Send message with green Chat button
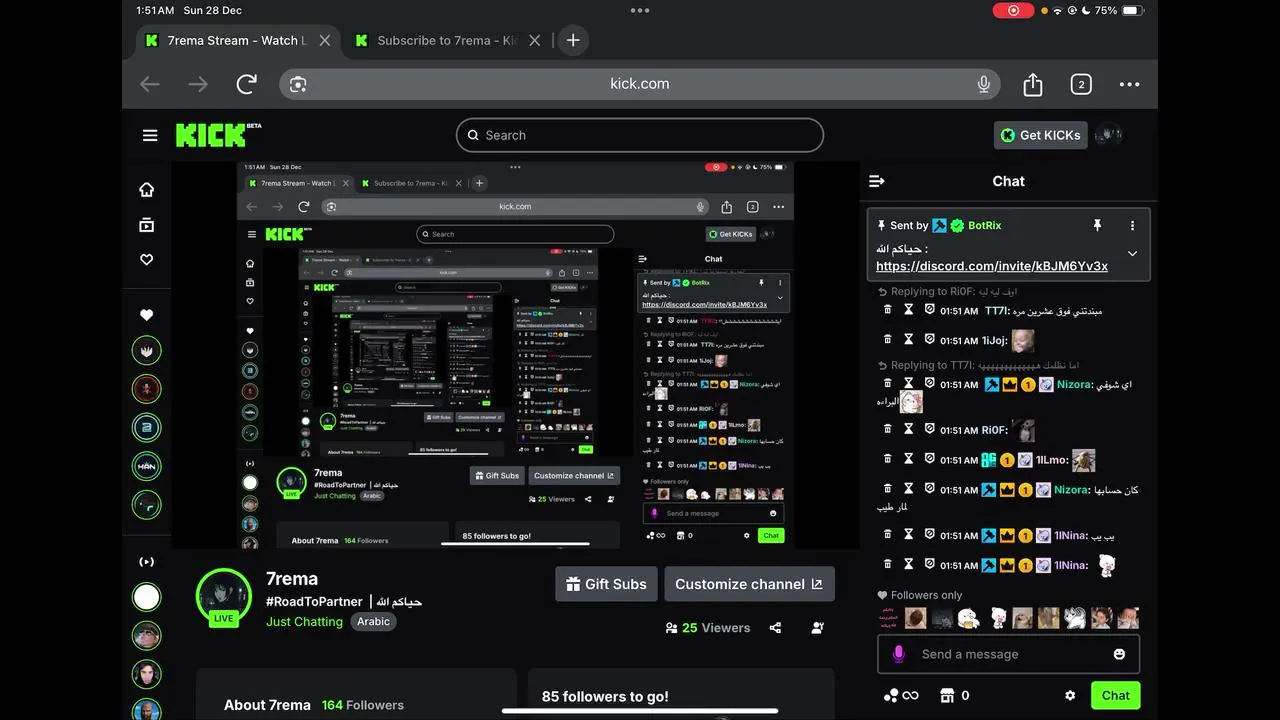The width and height of the screenshot is (1280, 720). point(1115,695)
